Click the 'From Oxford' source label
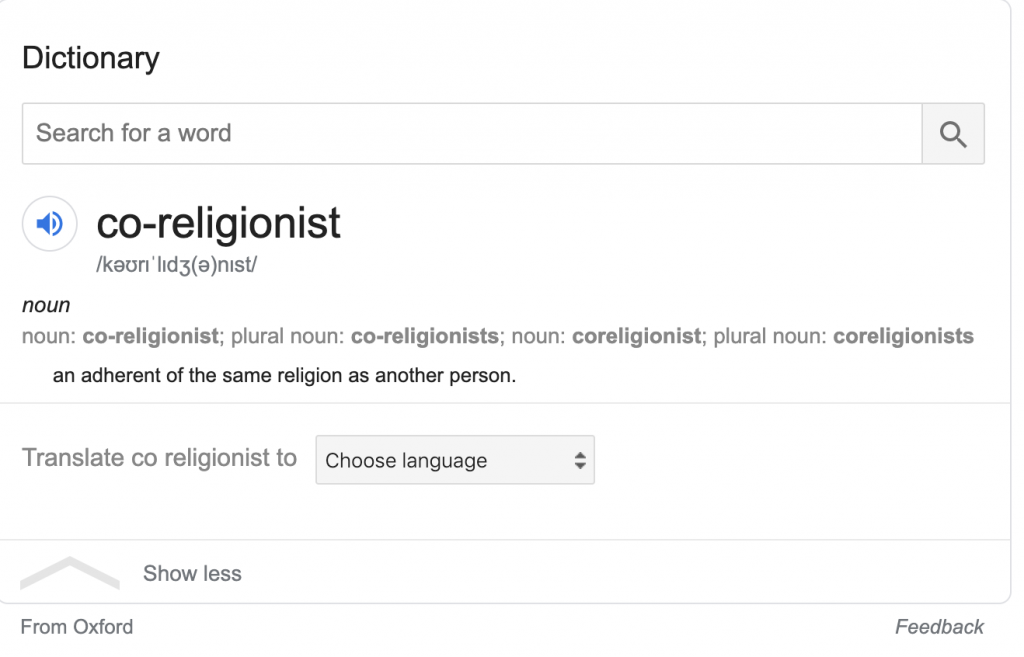The width and height of the screenshot is (1024, 657). coord(77,627)
